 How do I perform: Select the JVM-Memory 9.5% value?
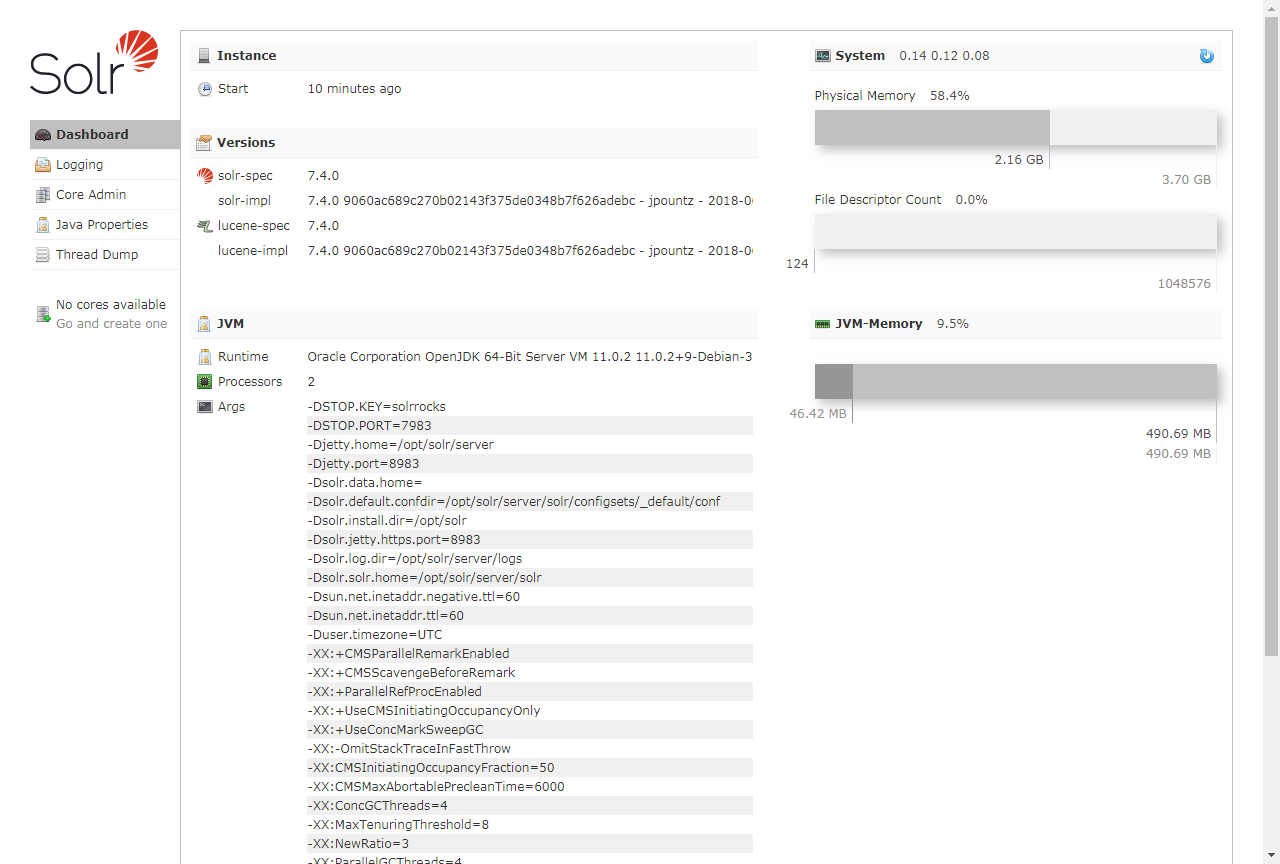tap(953, 324)
